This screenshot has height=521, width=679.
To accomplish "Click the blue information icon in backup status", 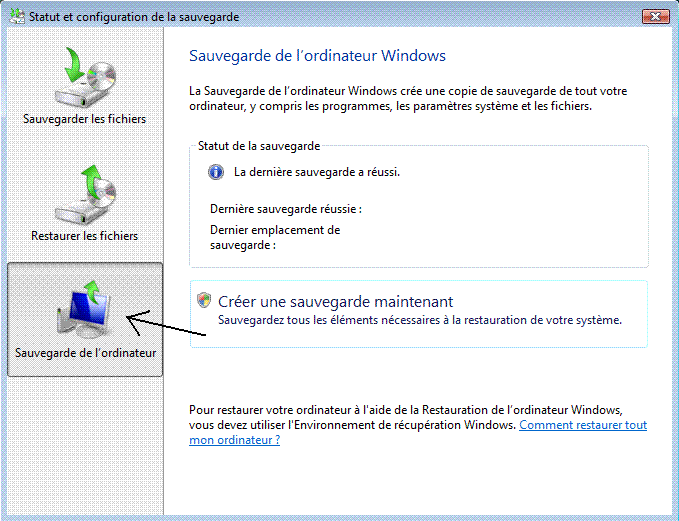I will [216, 172].
